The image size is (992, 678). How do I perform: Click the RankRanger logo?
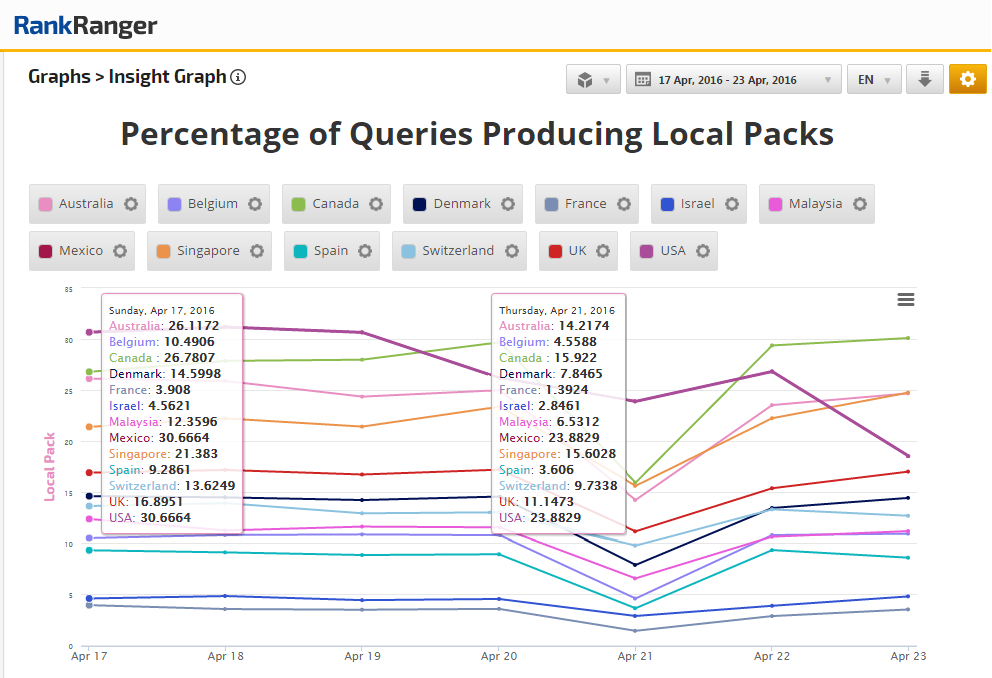[x=85, y=26]
